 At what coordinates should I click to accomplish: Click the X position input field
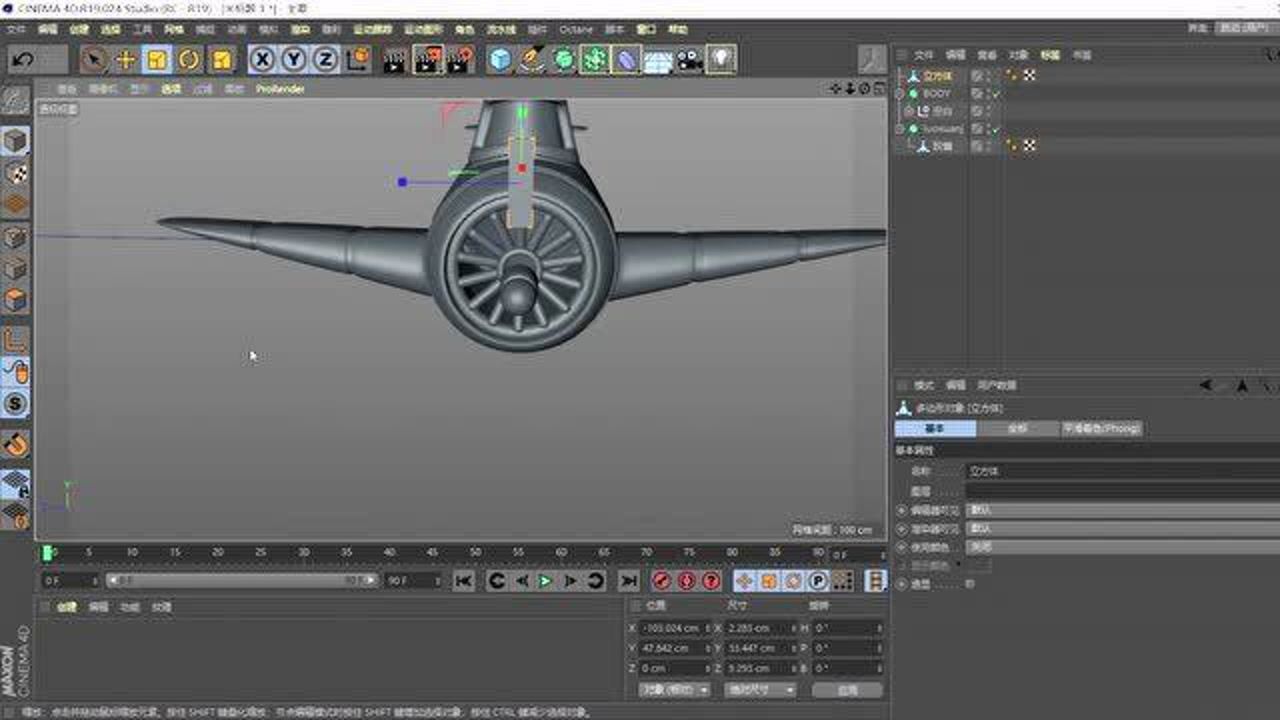pyautogui.click(x=672, y=628)
